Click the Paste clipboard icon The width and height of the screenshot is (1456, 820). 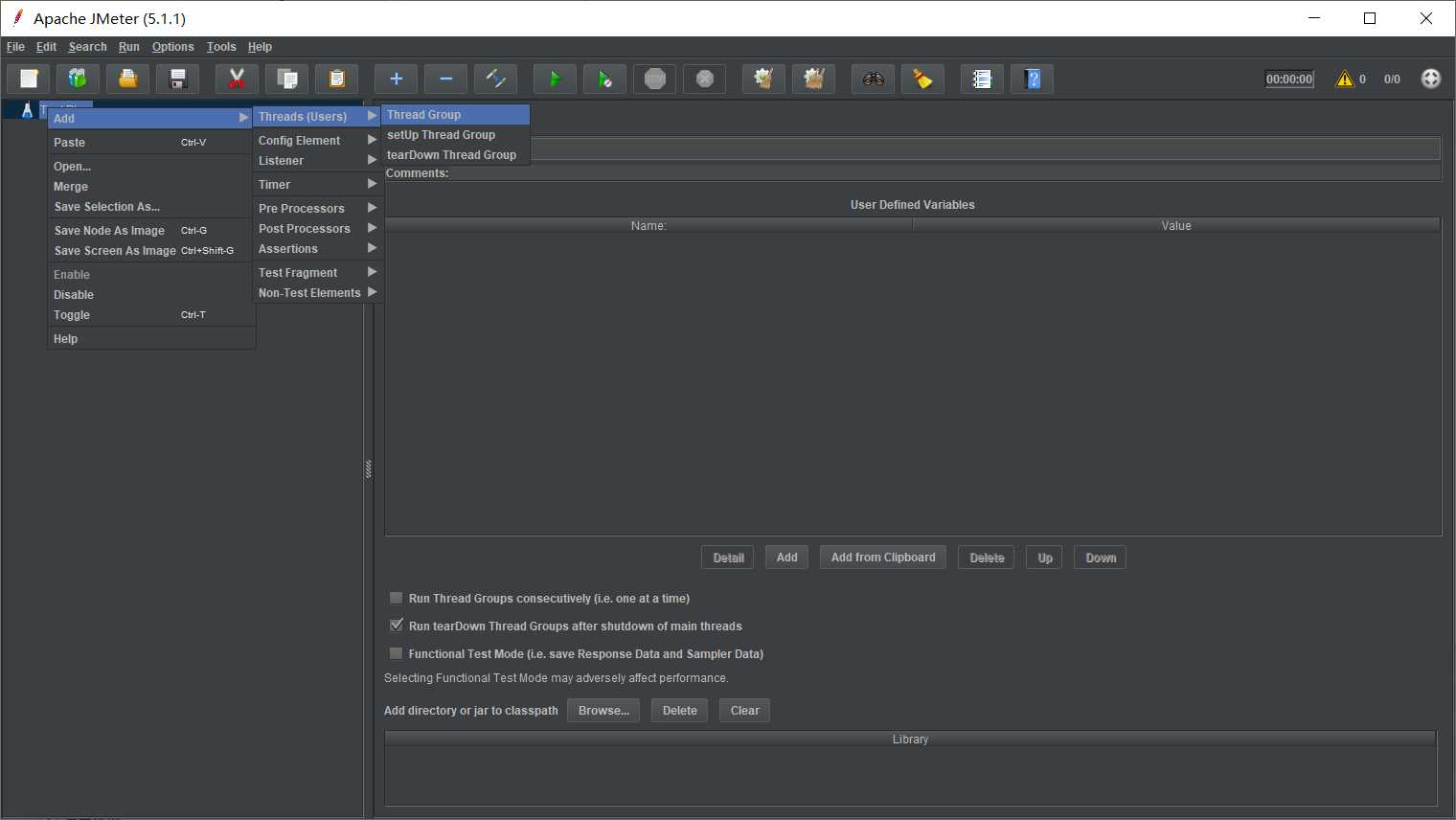point(336,79)
